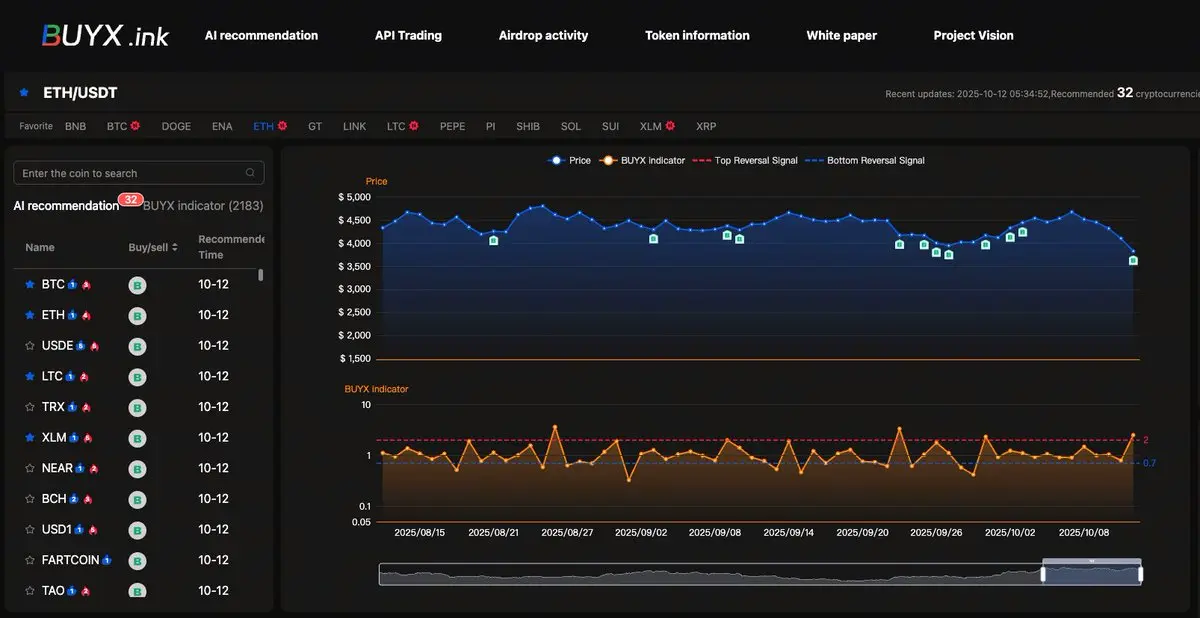1200x618 pixels.
Task: Click the BUYX.ink logo
Action: point(105,36)
